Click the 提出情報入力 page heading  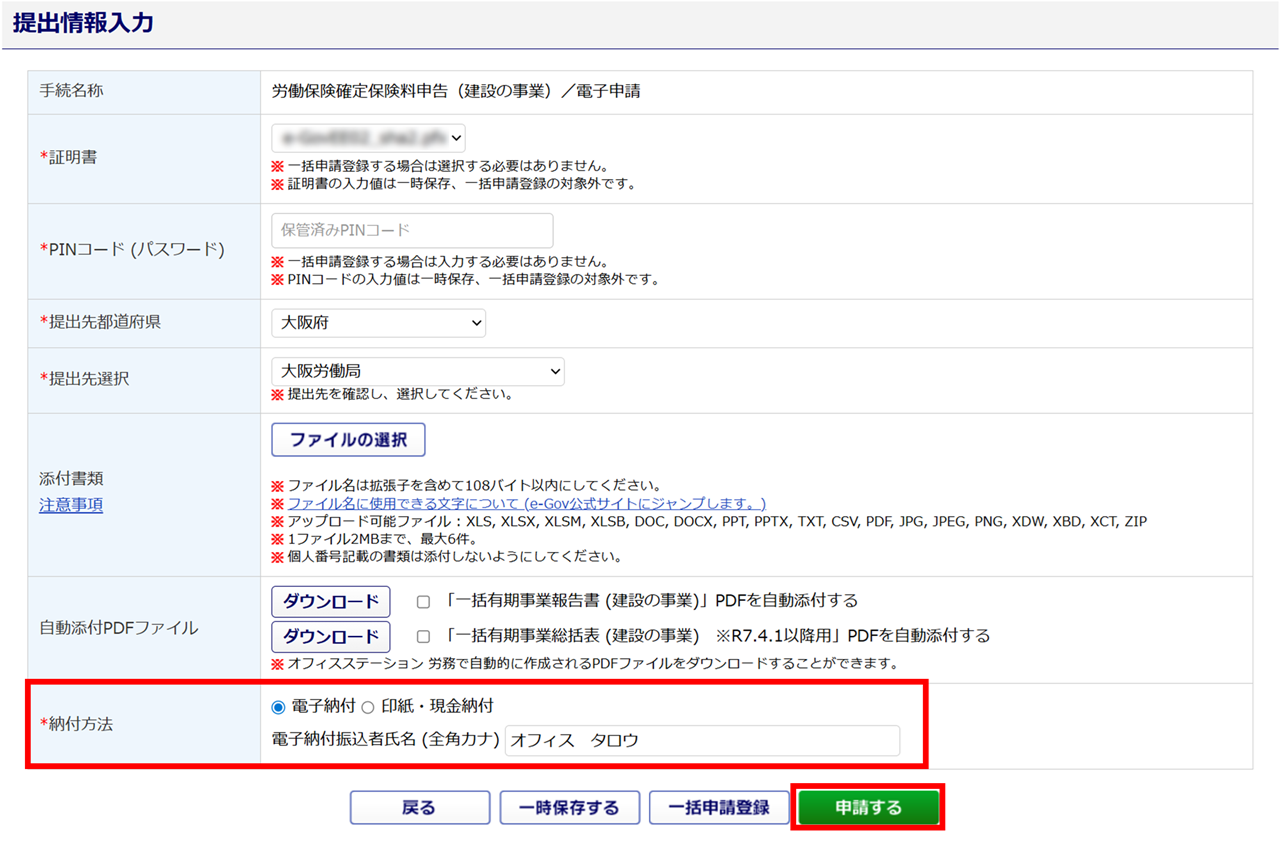[x=84, y=23]
